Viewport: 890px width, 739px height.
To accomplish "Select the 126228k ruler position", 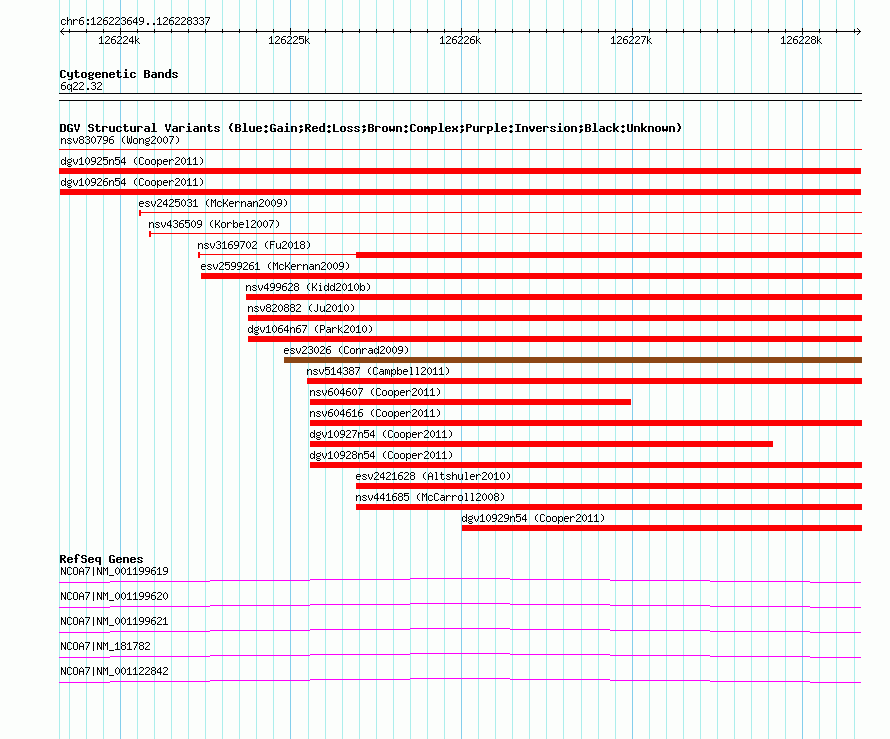I will pyautogui.click(x=801, y=40).
